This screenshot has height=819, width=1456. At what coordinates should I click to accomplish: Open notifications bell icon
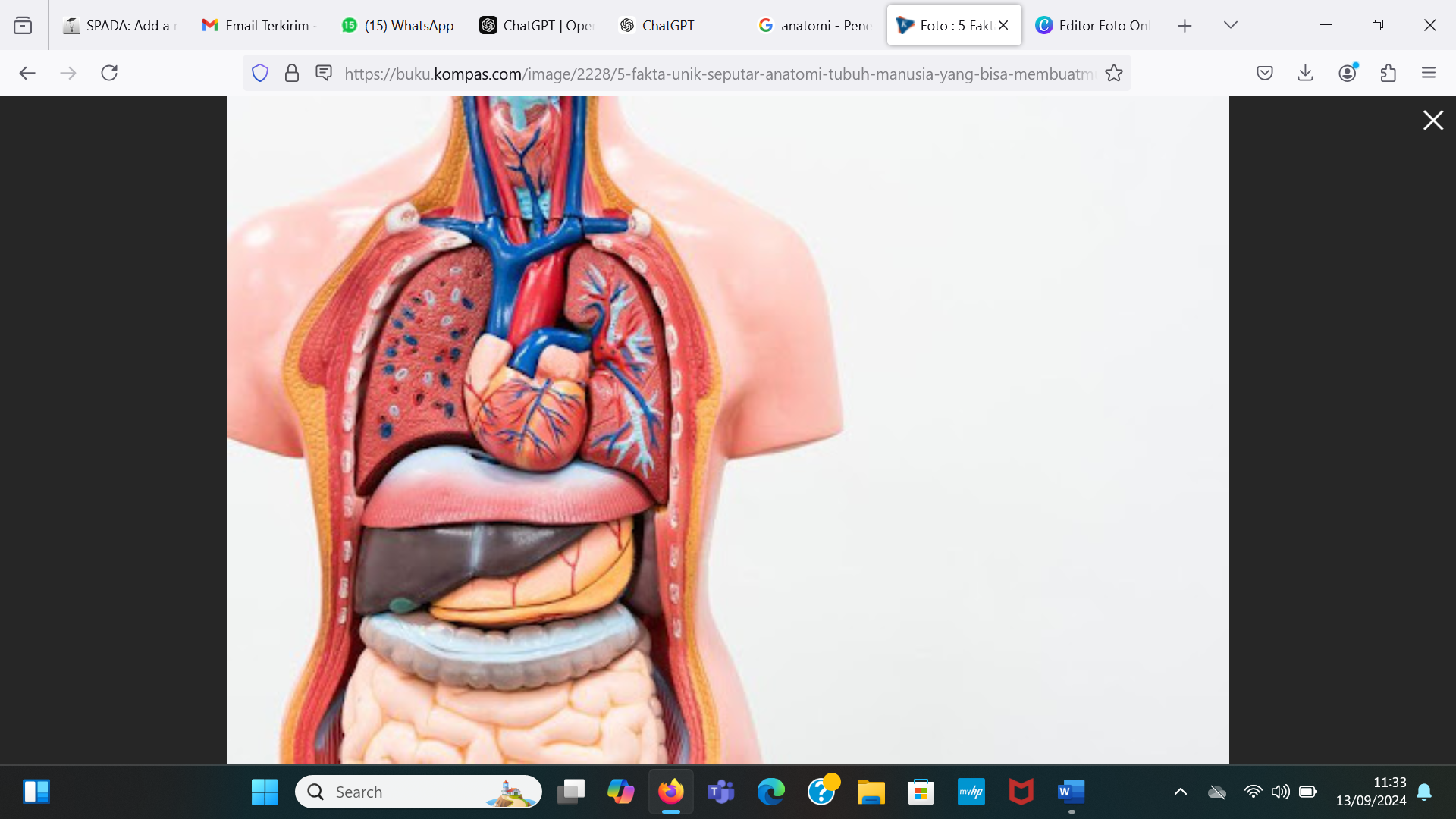point(1425,792)
